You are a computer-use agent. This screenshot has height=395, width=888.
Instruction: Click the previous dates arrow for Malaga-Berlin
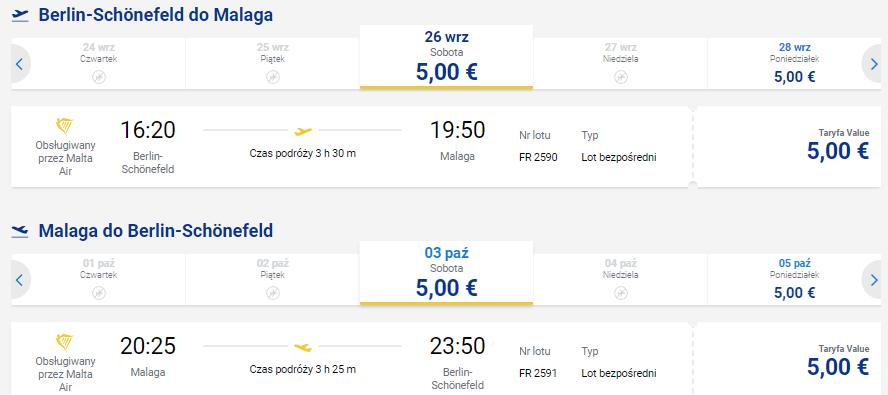(19, 279)
